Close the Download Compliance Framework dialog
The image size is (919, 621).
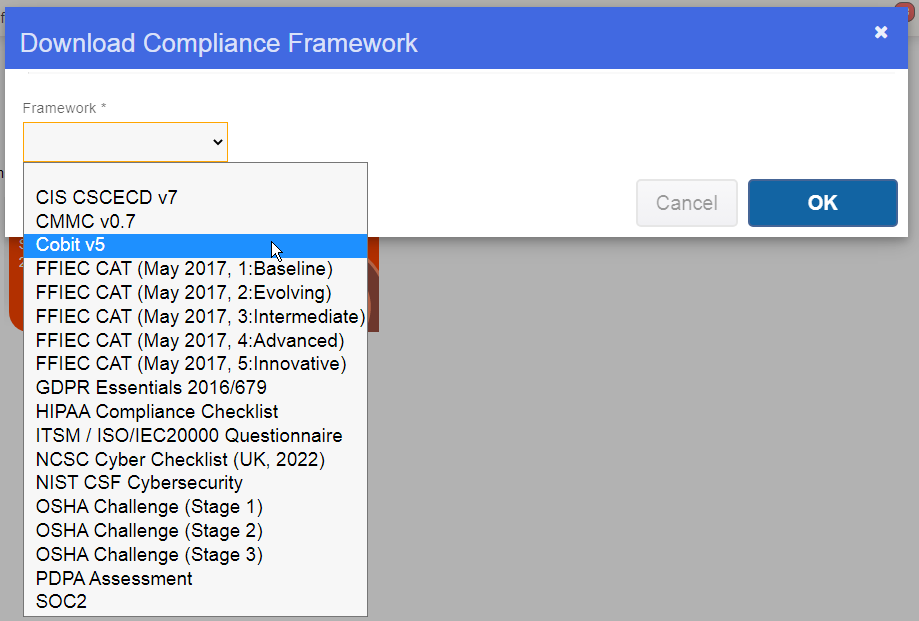coord(880,32)
